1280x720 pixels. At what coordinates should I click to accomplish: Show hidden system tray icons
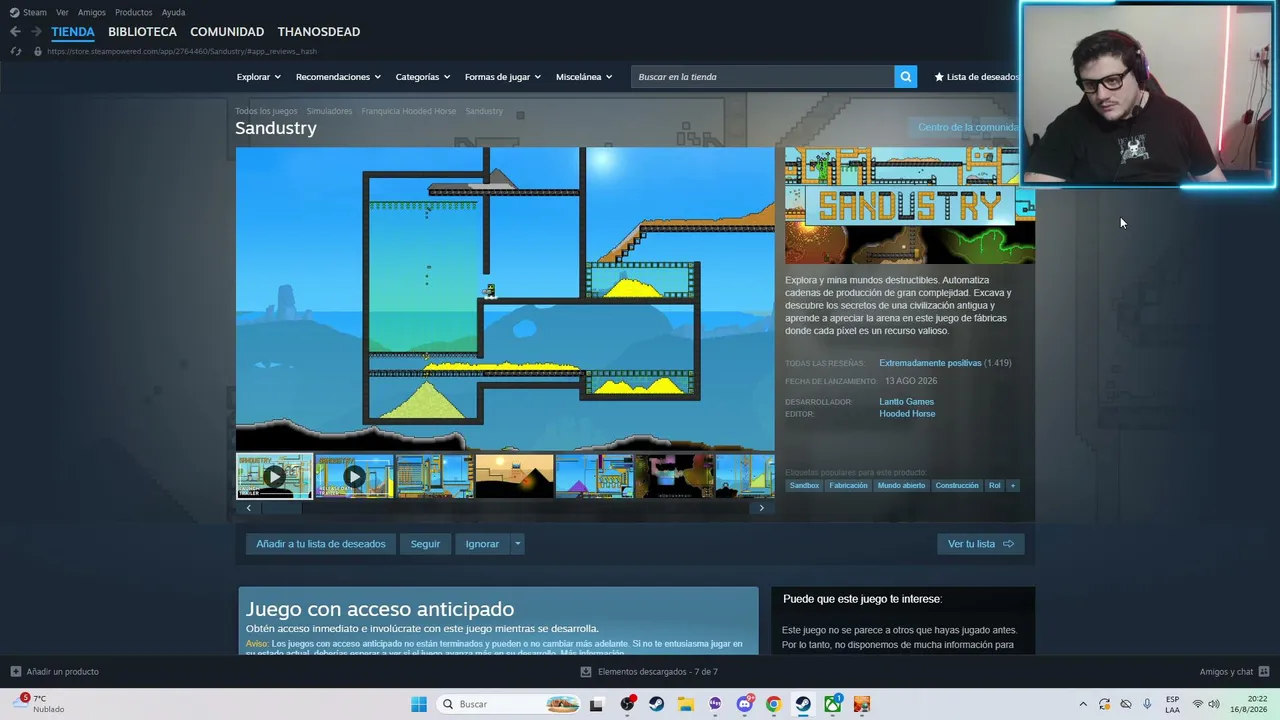(x=1082, y=704)
